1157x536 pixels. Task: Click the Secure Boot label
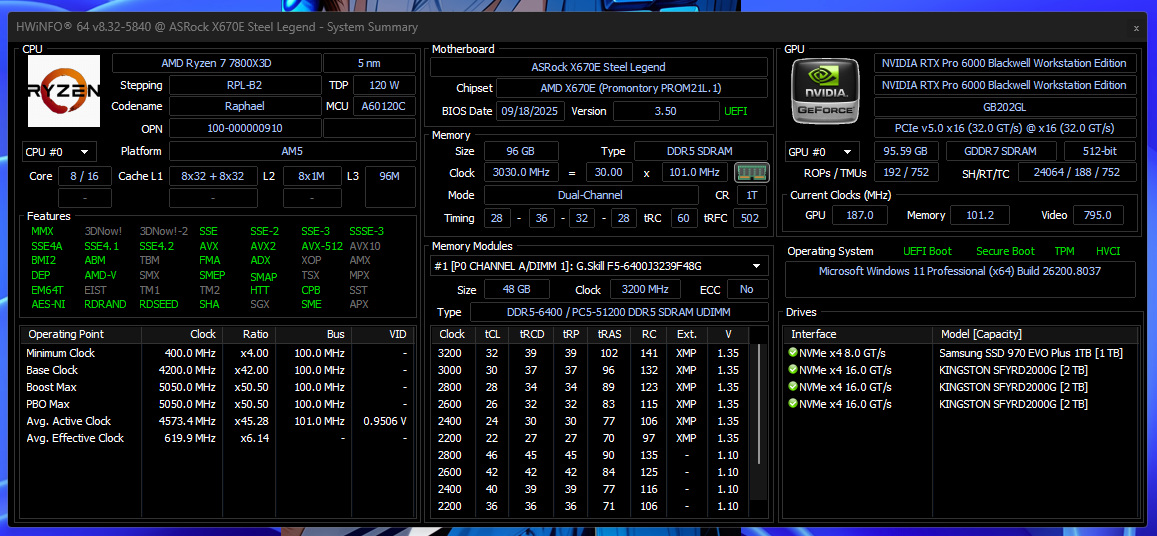click(x=1005, y=252)
